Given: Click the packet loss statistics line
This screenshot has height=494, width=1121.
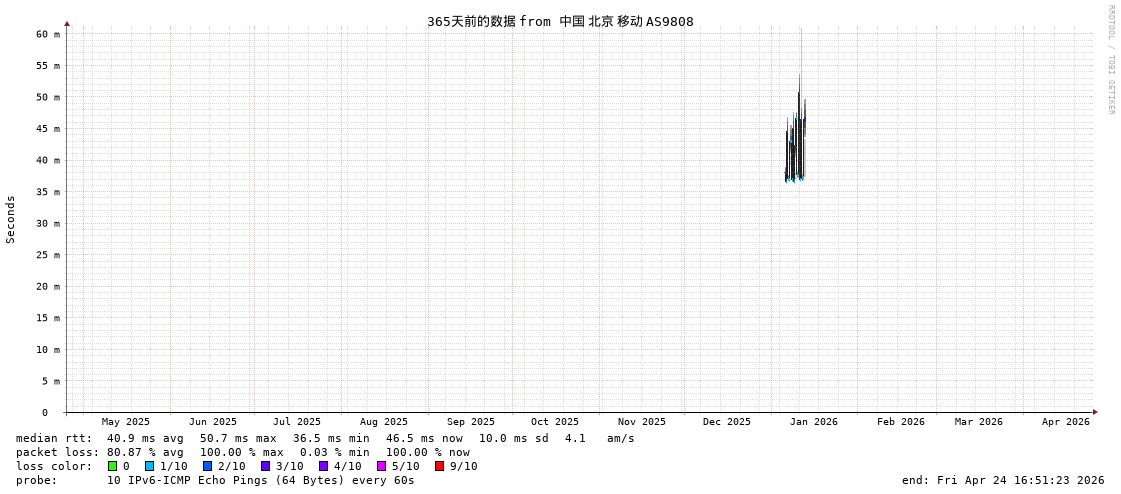Looking at the screenshot, I should coord(243,452).
